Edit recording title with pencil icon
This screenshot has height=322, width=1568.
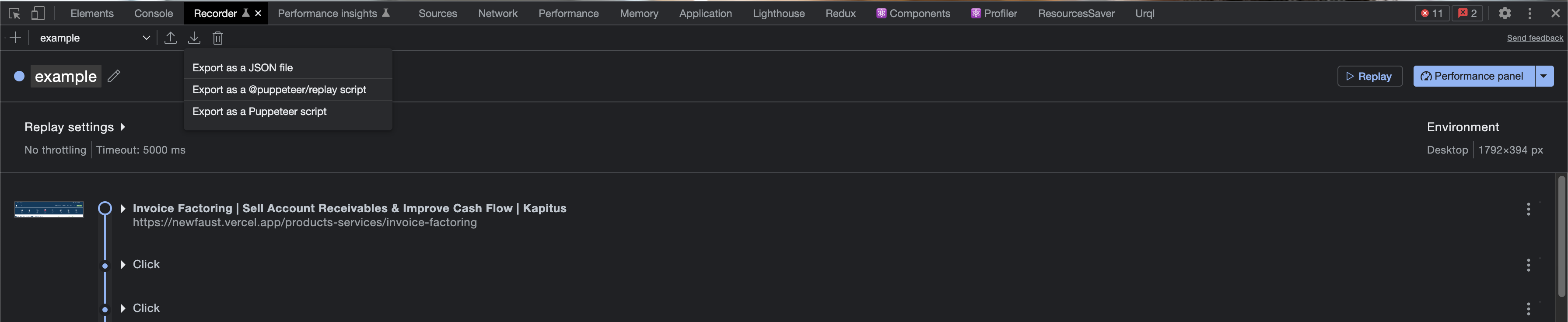click(x=114, y=76)
